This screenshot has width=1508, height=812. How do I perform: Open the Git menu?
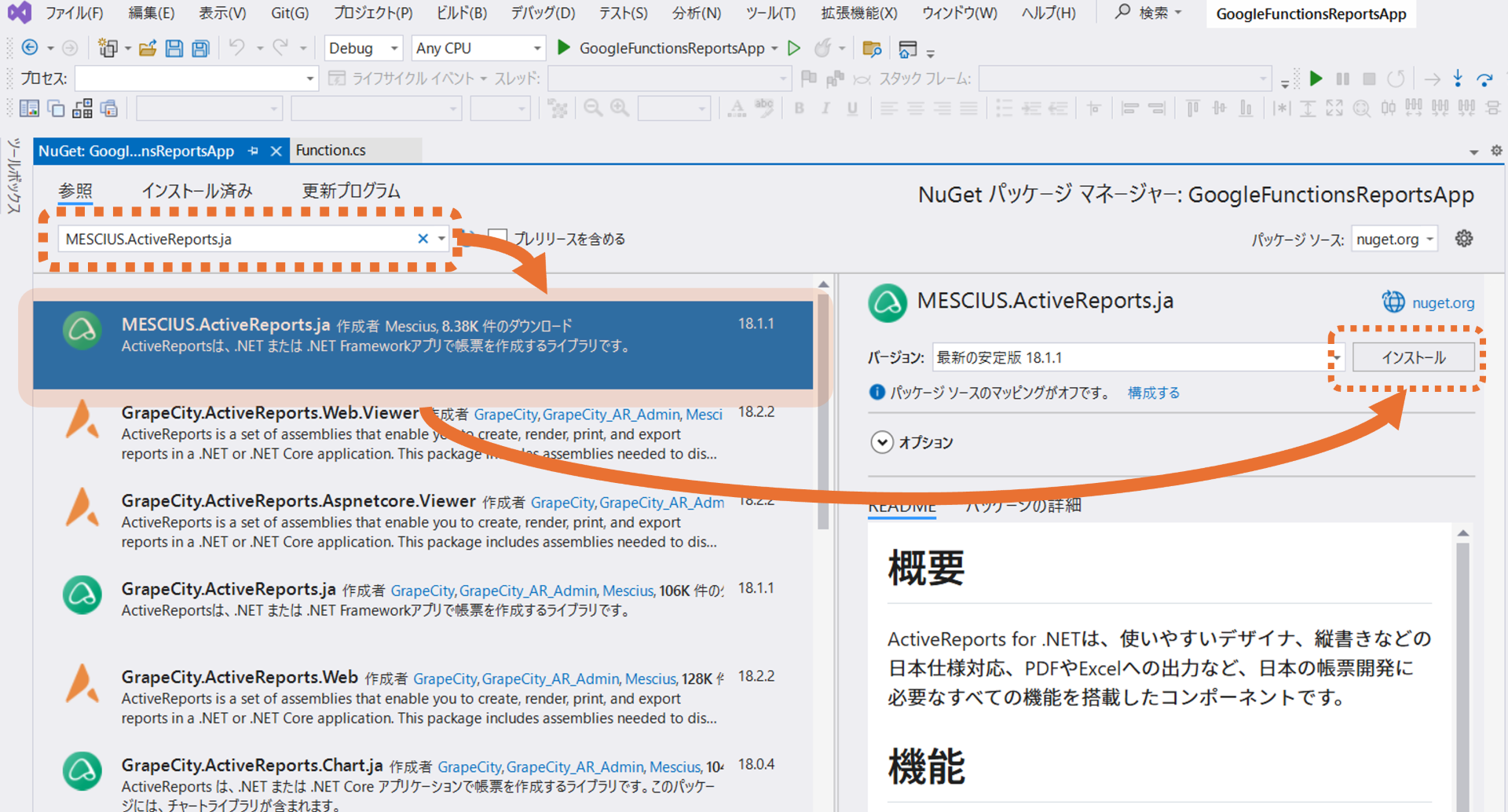coord(290,13)
